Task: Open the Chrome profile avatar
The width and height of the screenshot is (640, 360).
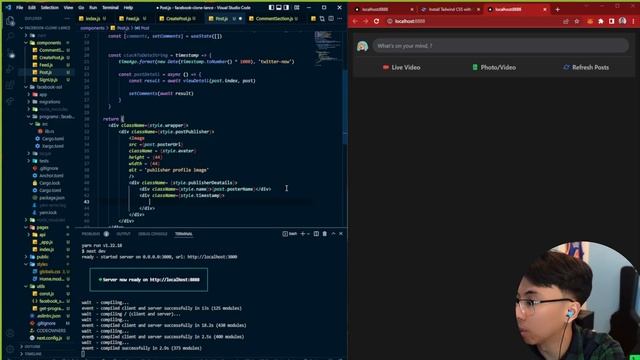Action: pyautogui.click(x=622, y=21)
